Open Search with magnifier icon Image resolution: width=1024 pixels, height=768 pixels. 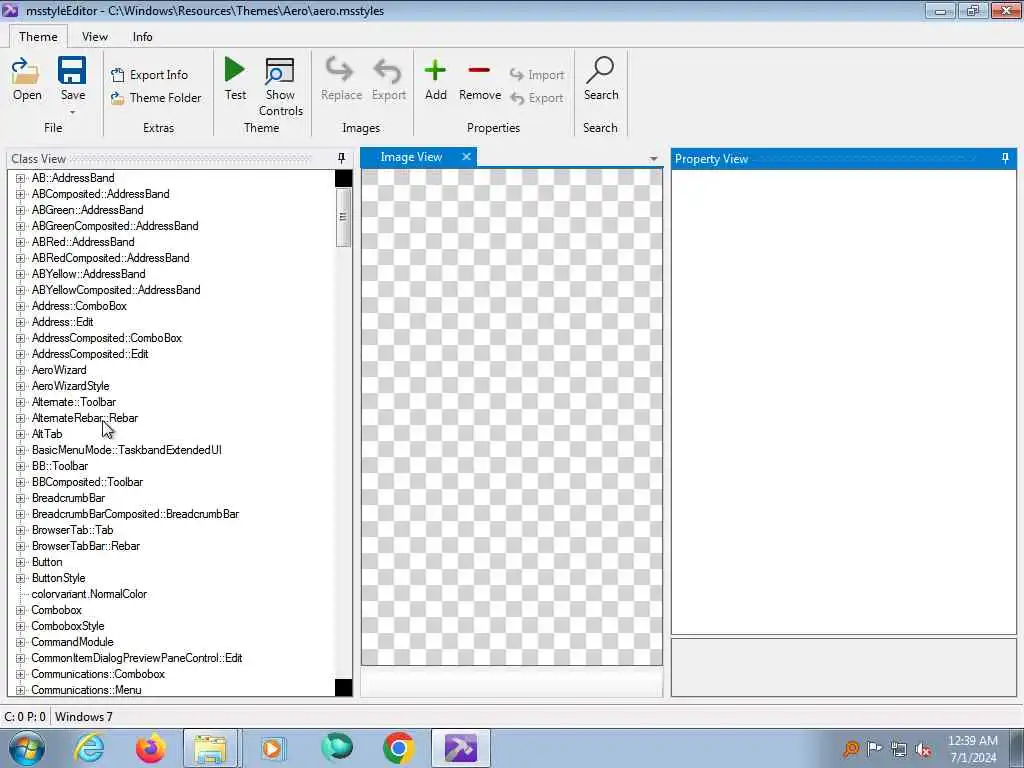[600, 70]
